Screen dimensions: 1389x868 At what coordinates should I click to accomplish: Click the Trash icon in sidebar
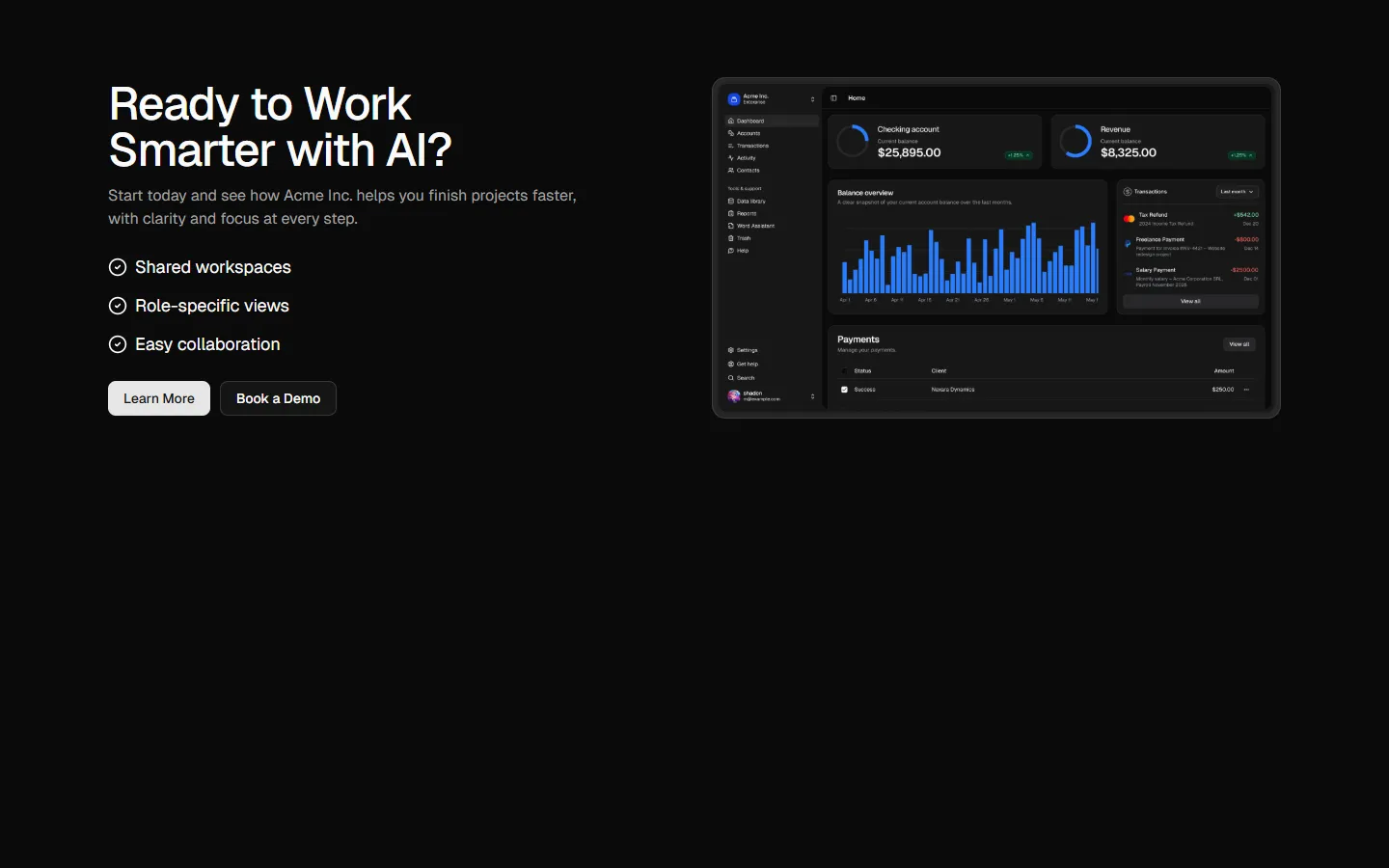tap(731, 238)
